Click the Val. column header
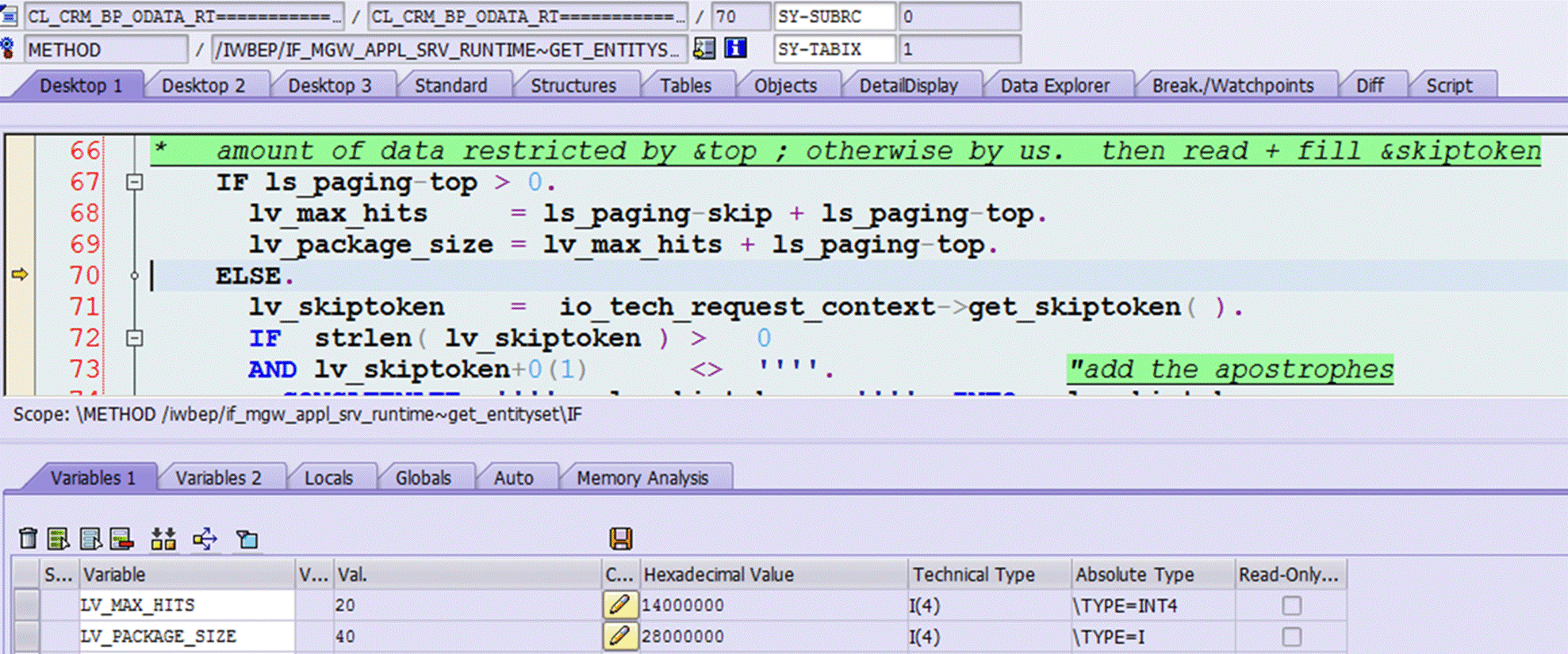Screen dimensions: 1568x654 click(x=467, y=575)
